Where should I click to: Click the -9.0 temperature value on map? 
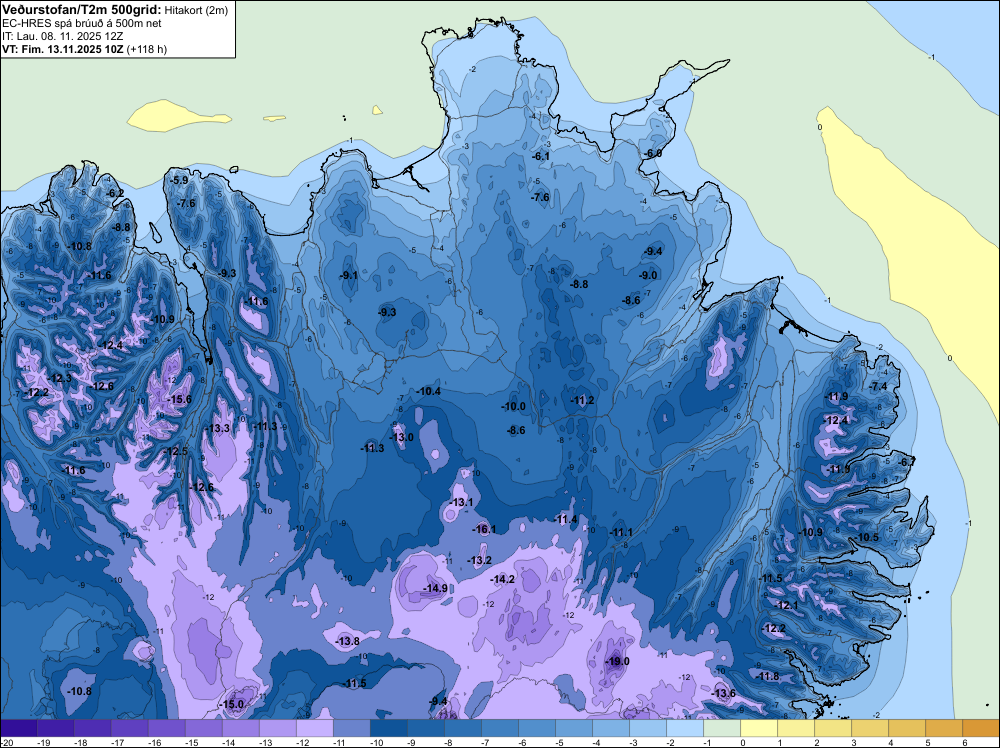click(648, 275)
